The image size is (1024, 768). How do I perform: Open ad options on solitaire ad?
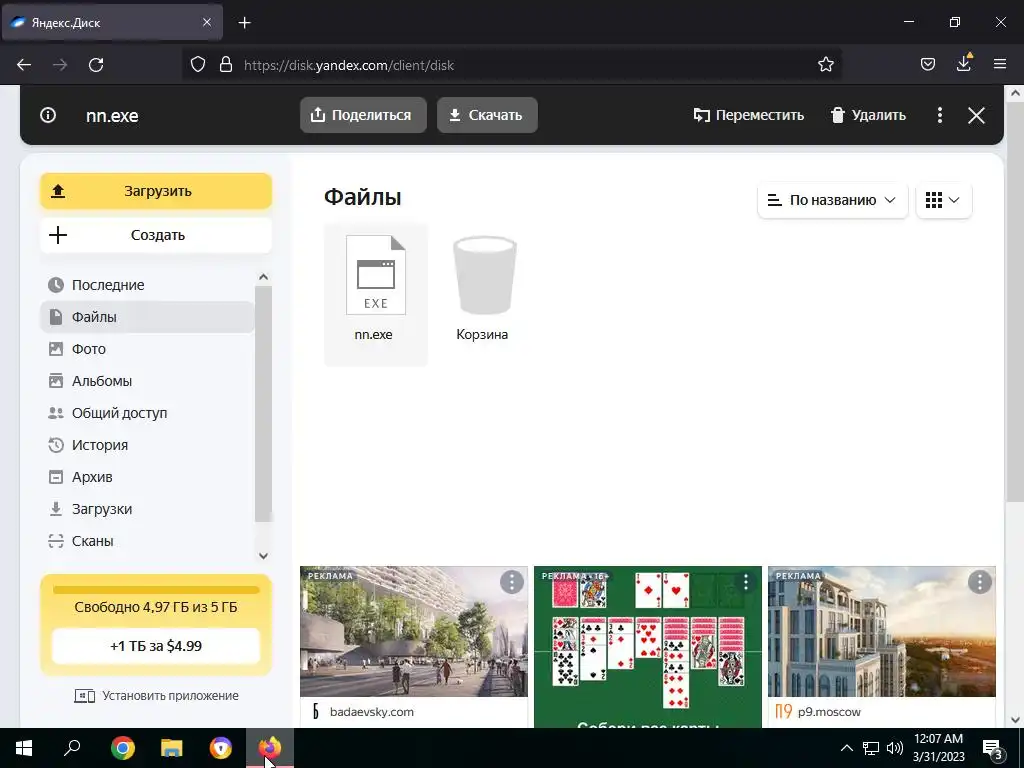pyautogui.click(x=746, y=582)
